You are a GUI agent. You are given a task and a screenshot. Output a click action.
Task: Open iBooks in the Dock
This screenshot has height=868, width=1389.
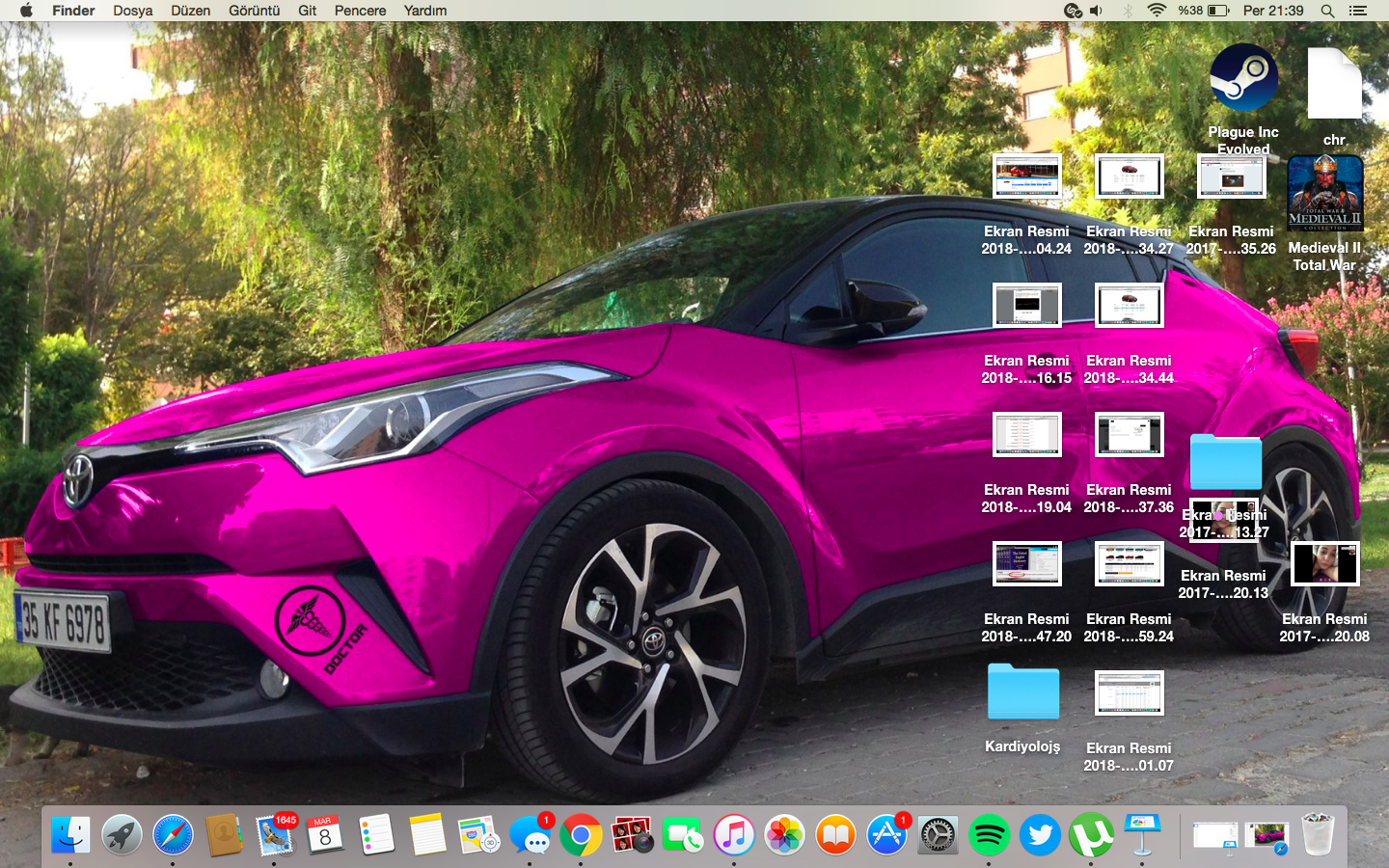[x=836, y=834]
